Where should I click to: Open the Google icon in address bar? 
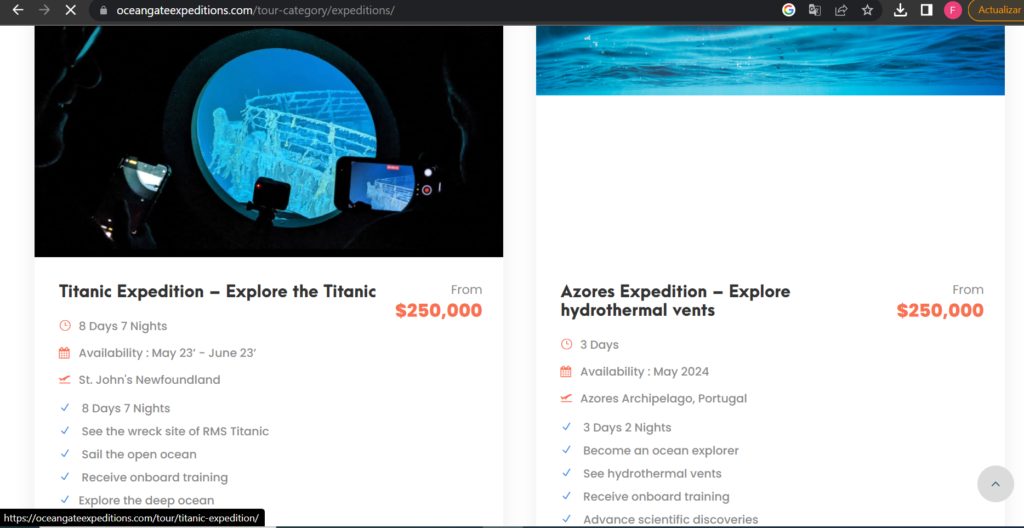(x=789, y=10)
